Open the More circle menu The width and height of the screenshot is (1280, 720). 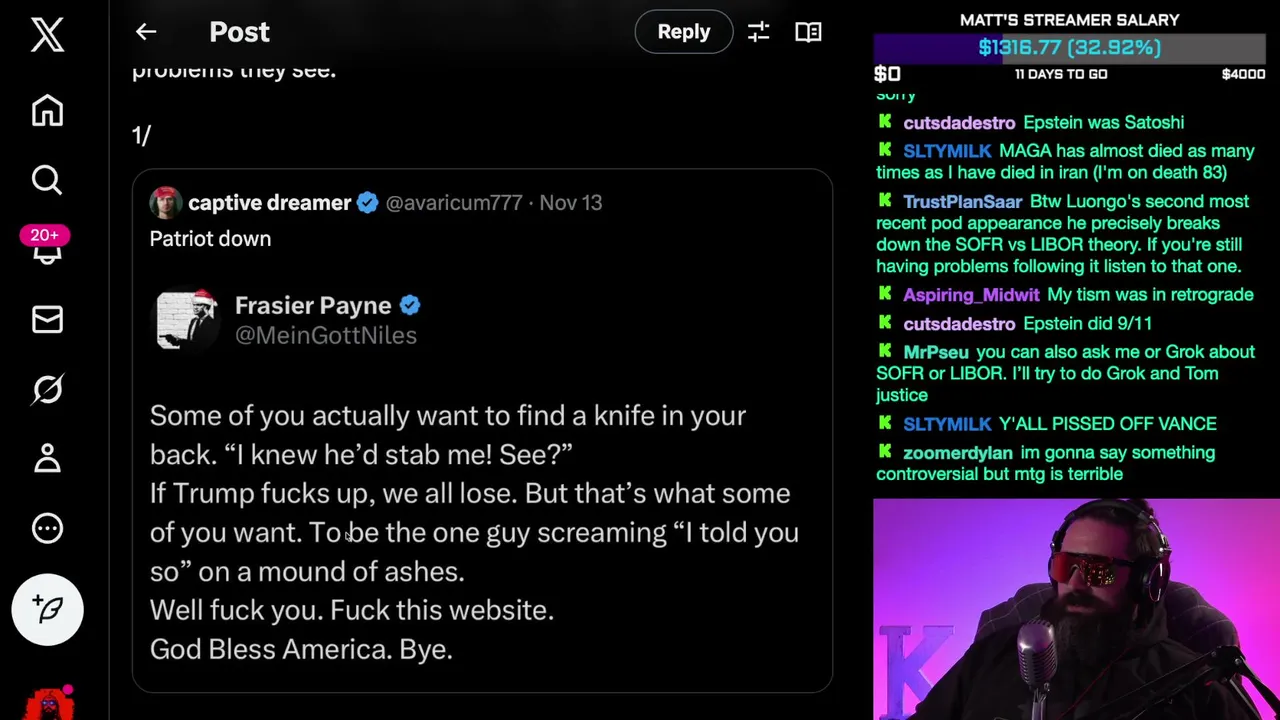47,528
